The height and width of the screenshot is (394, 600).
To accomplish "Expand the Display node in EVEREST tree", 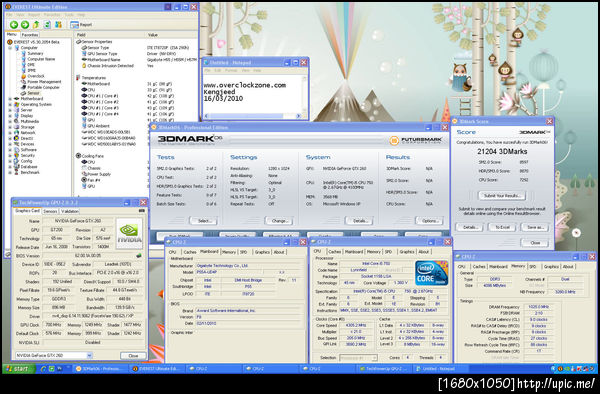I will [10, 116].
